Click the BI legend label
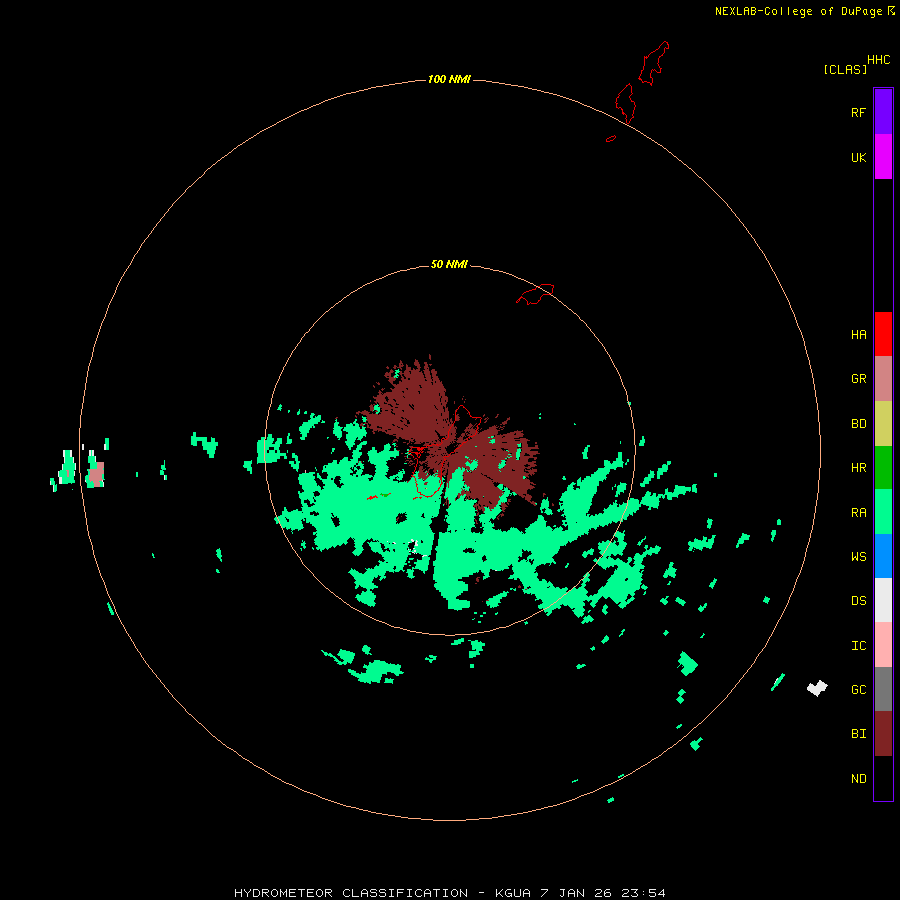 (x=858, y=734)
